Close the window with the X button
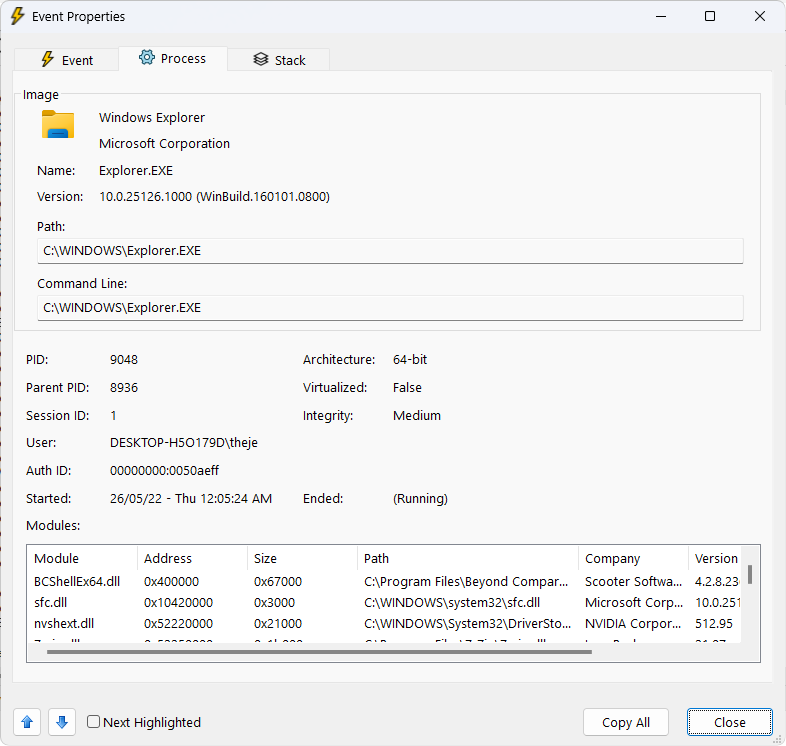The width and height of the screenshot is (786, 746). (x=759, y=16)
